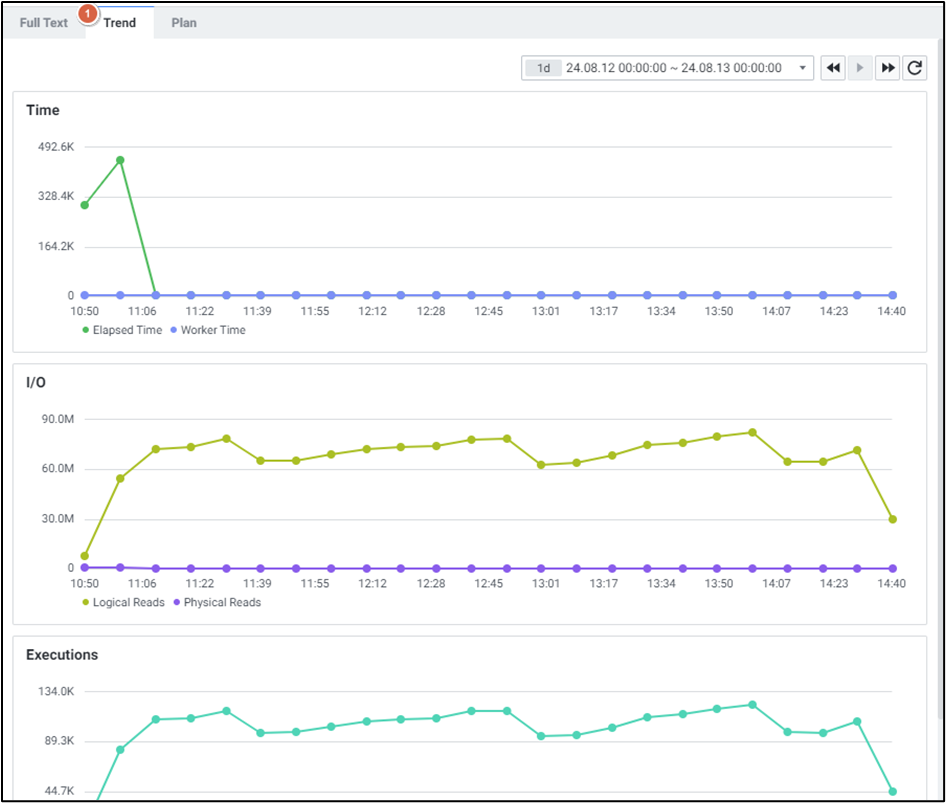This screenshot has width=946, height=803.
Task: Hide Logical Reads series via legend
Action: tap(123, 603)
